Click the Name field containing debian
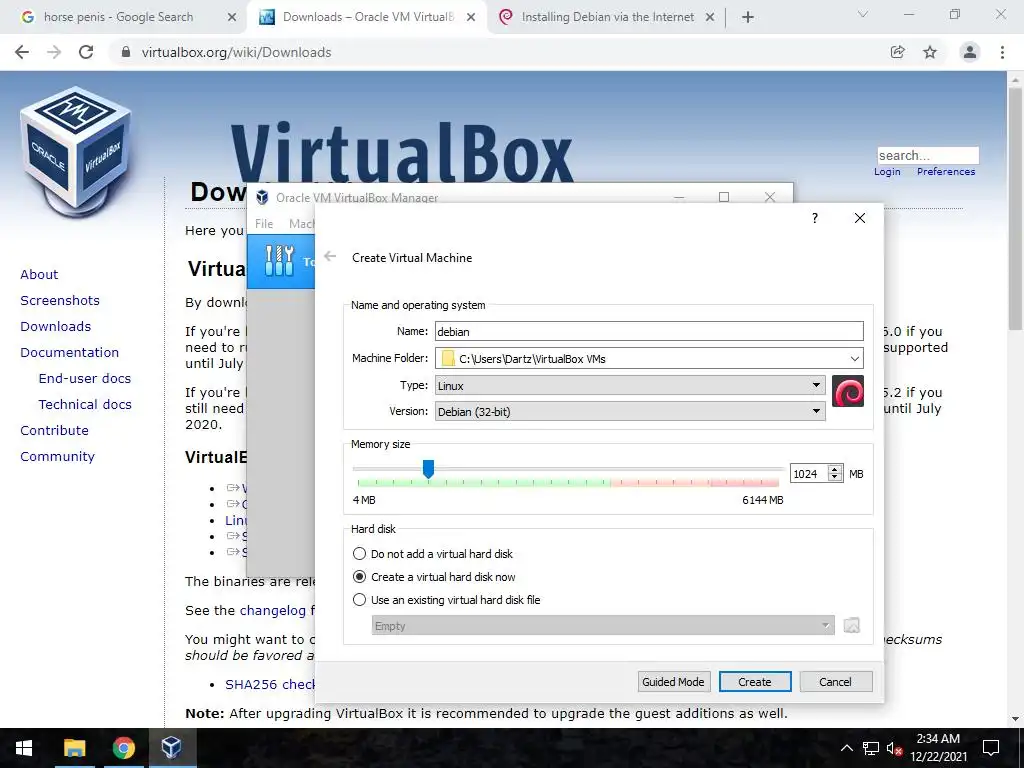This screenshot has height=768, width=1024. point(649,331)
